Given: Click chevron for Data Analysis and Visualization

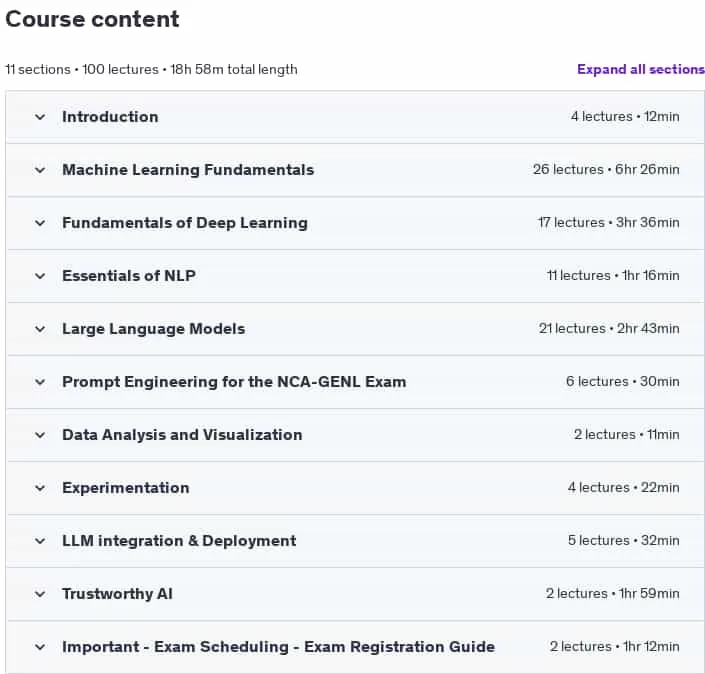Looking at the screenshot, I should (x=40, y=435).
